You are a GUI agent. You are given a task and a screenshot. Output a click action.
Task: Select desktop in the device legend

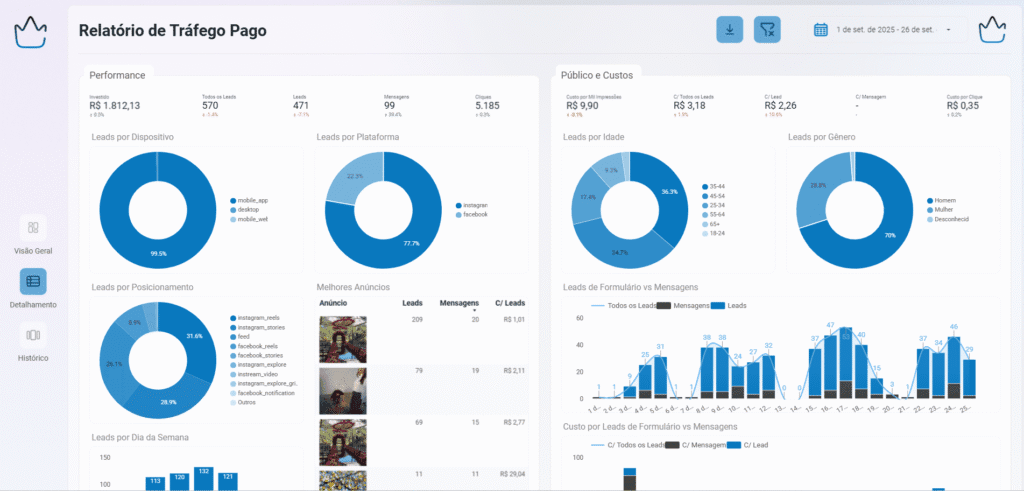[248, 210]
